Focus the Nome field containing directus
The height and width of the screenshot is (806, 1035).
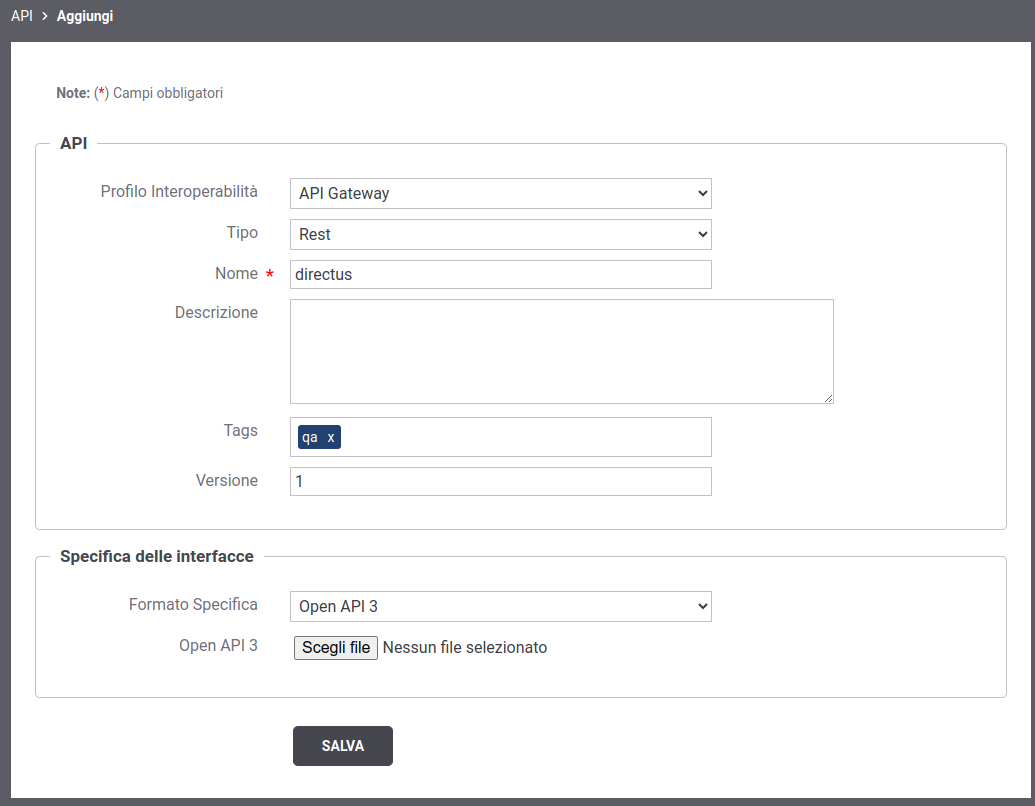pos(500,274)
